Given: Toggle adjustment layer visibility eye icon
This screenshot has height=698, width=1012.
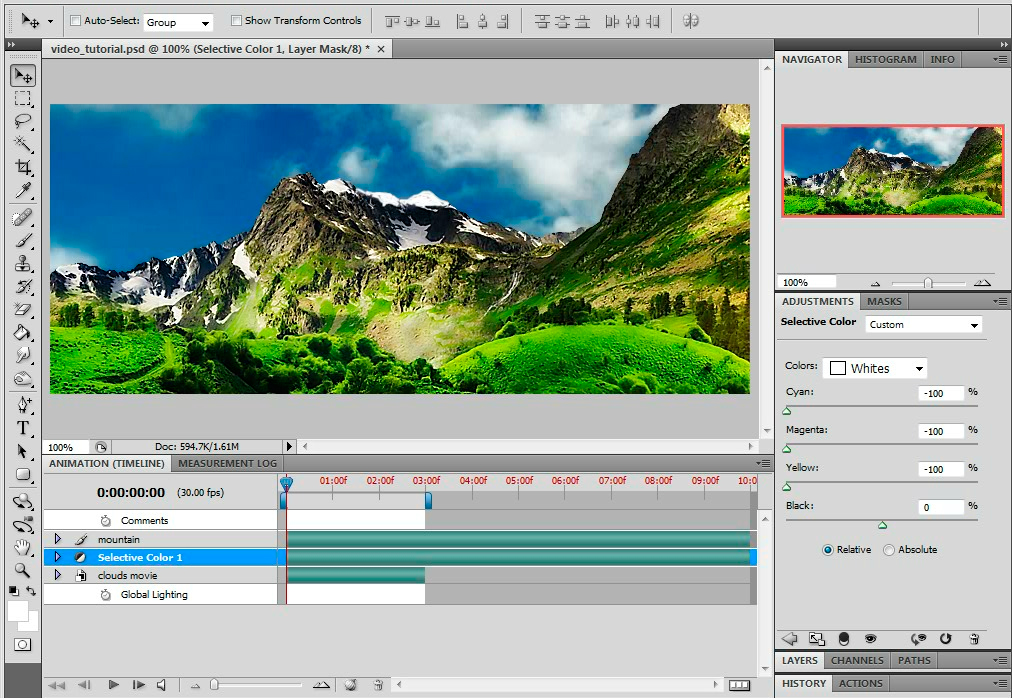Looking at the screenshot, I should point(871,639).
